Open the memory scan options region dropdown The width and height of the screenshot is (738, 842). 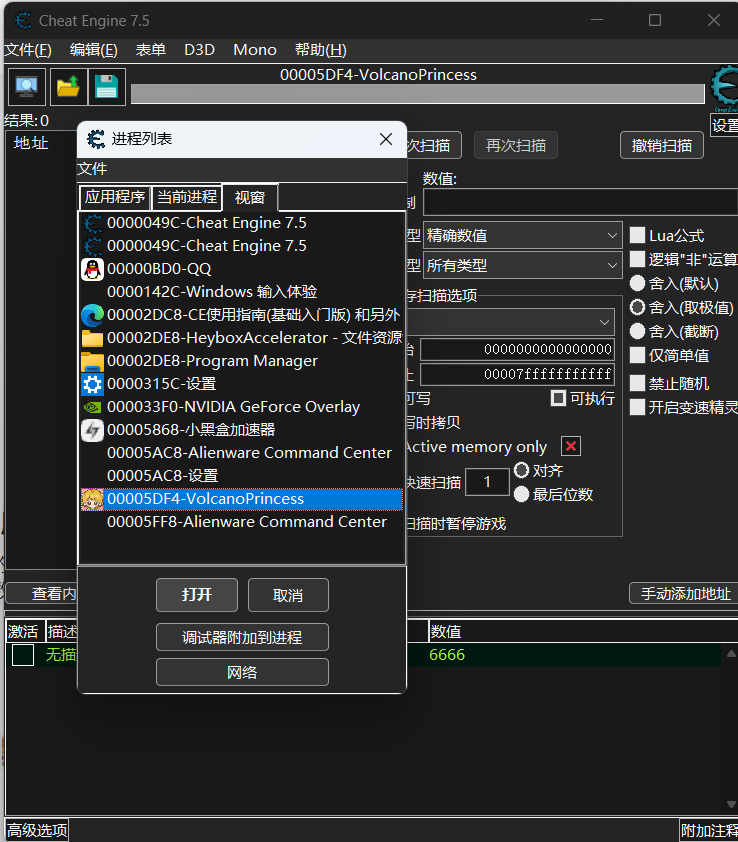pos(511,322)
